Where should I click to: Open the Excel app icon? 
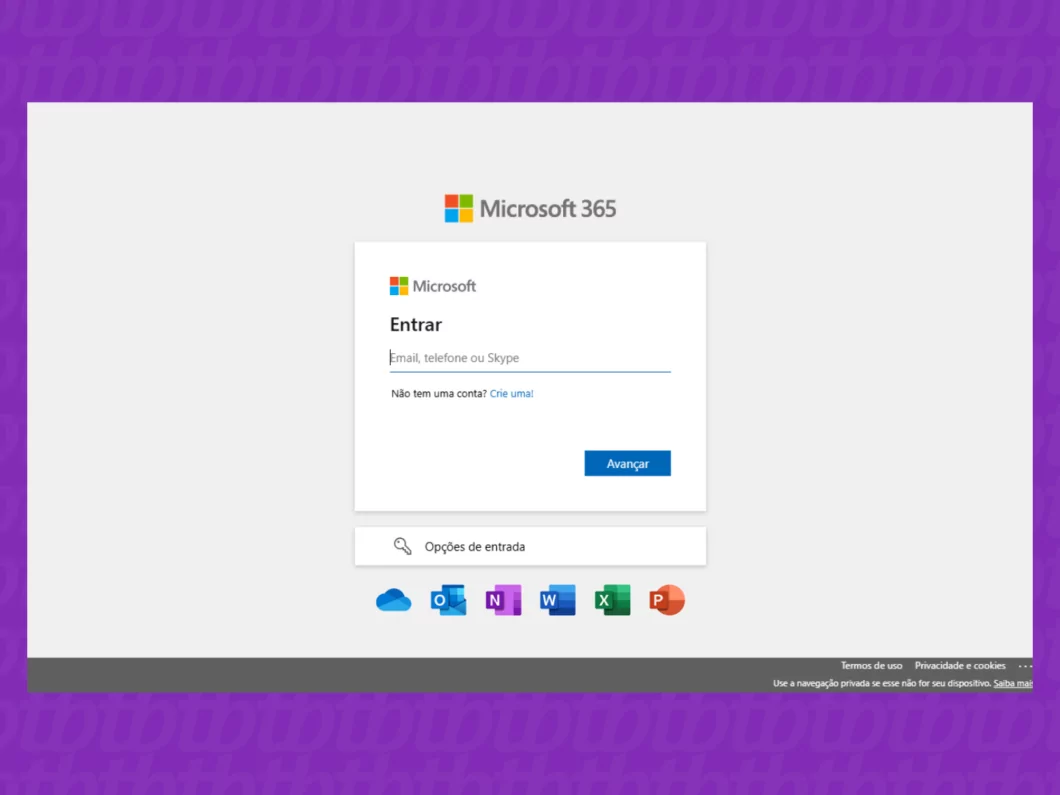(612, 600)
